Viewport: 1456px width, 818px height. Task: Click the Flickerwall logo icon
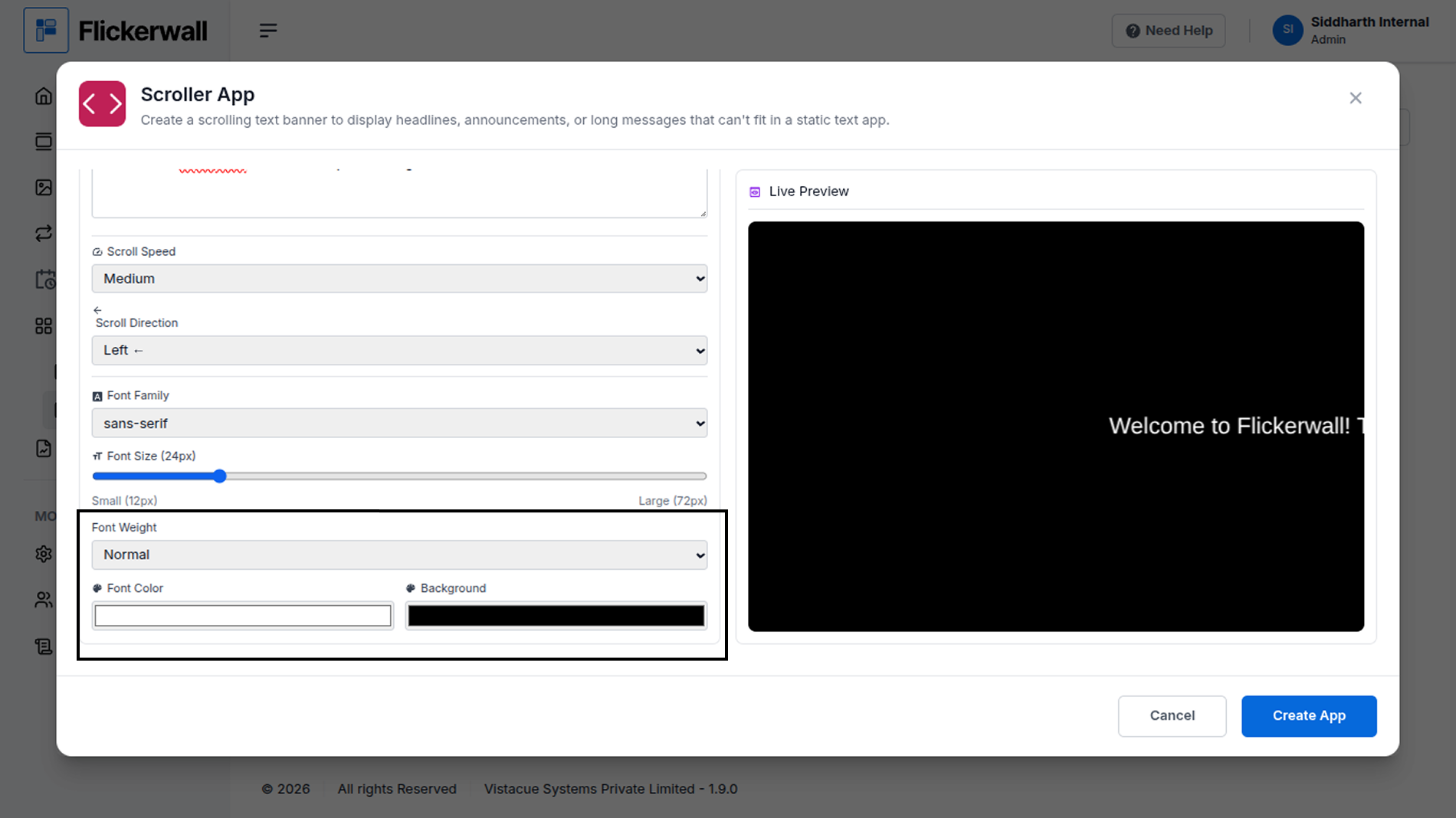click(46, 31)
